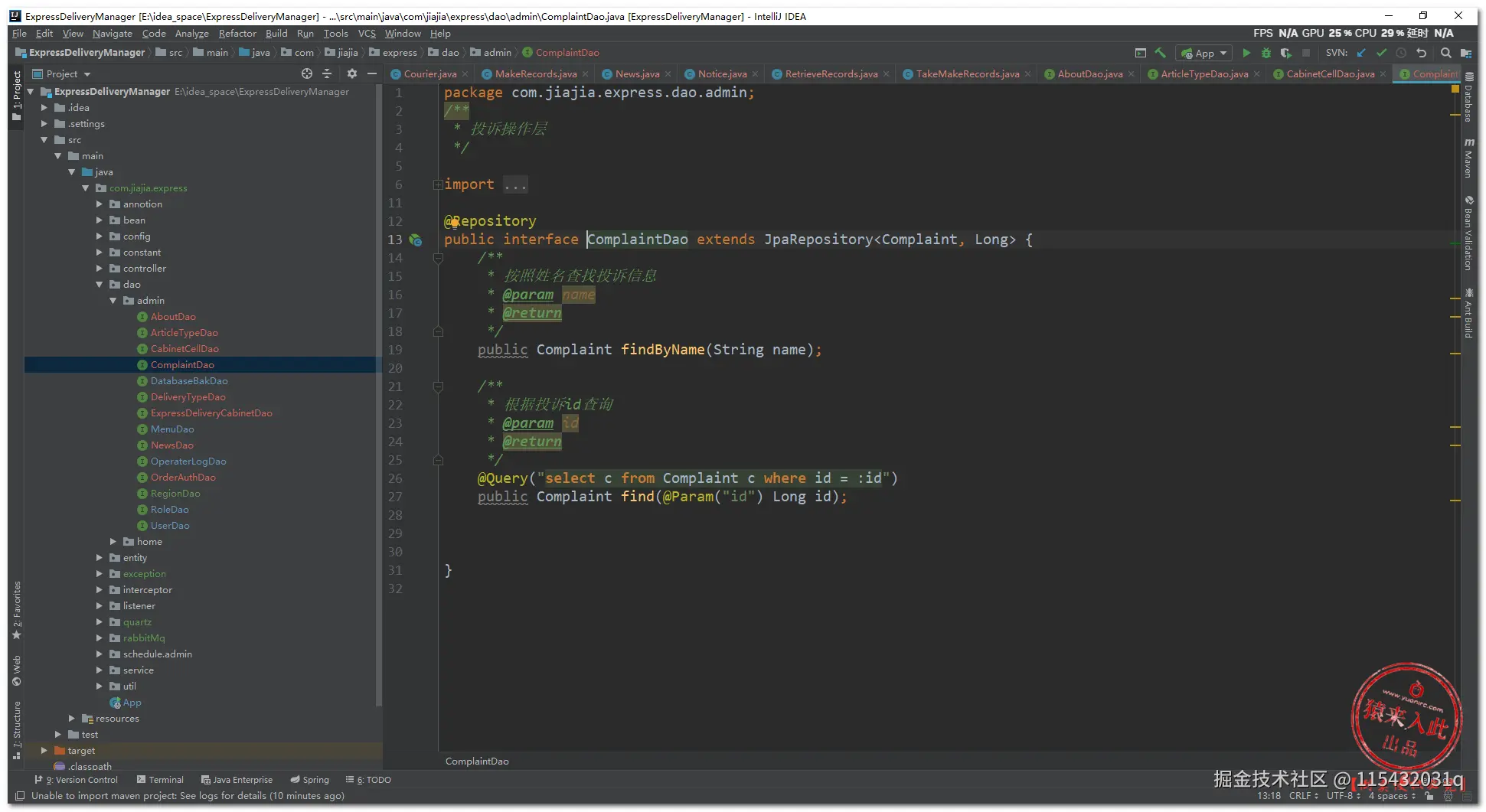
Task: Open the App run configuration dropdown
Action: pyautogui.click(x=1204, y=53)
